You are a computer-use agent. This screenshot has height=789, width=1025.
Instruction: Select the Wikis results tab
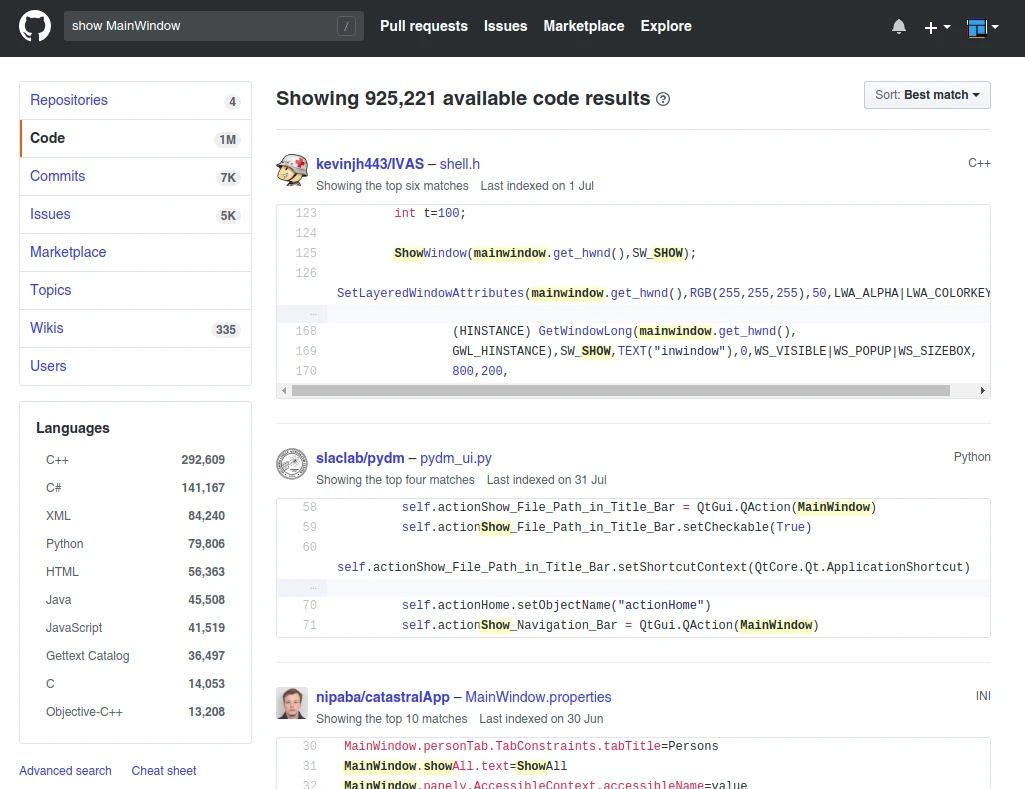point(136,328)
